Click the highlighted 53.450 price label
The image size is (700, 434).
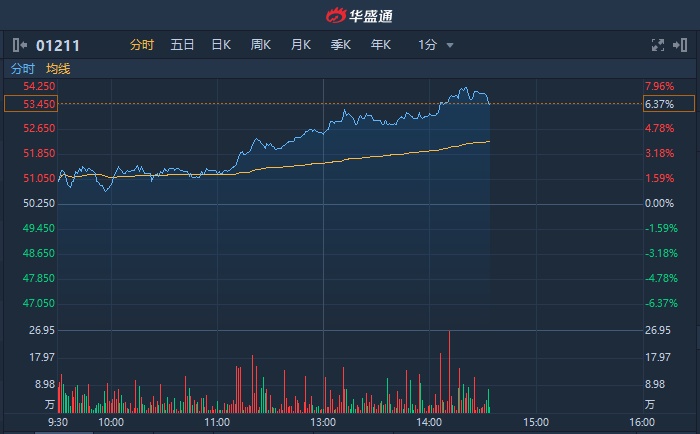coord(28,104)
